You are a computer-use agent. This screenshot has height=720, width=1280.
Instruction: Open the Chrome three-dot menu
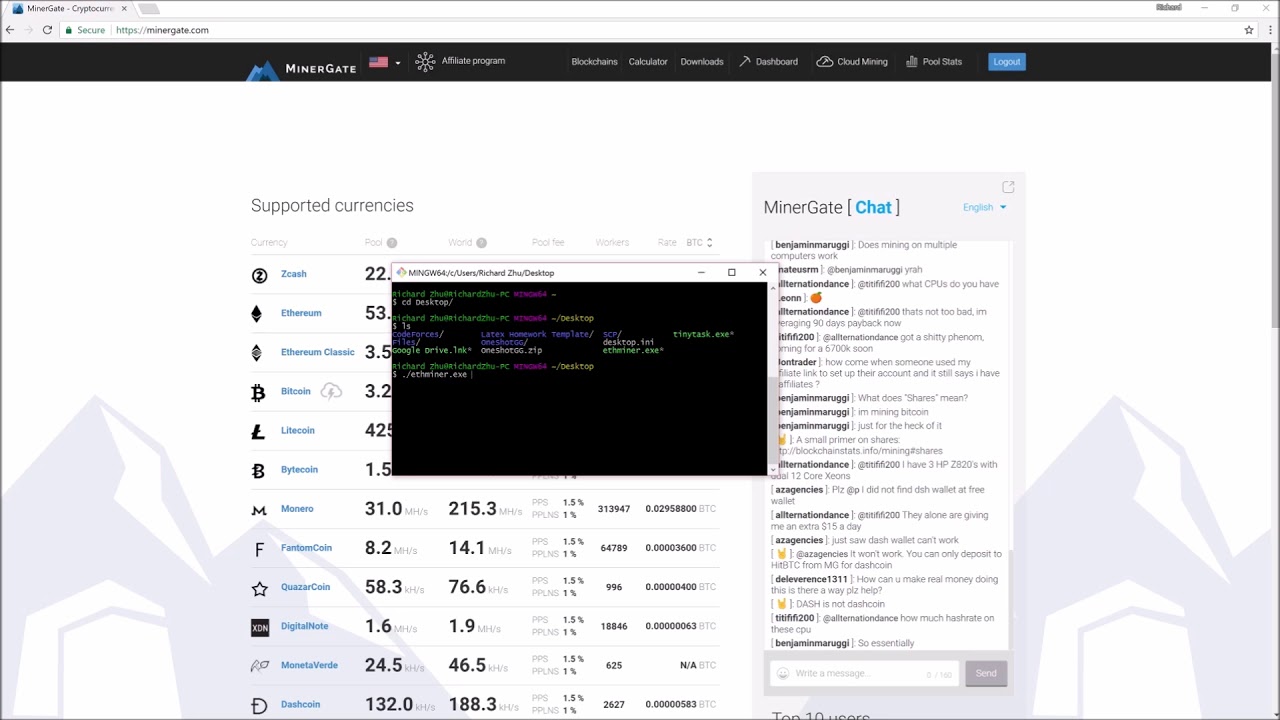coord(1269,30)
